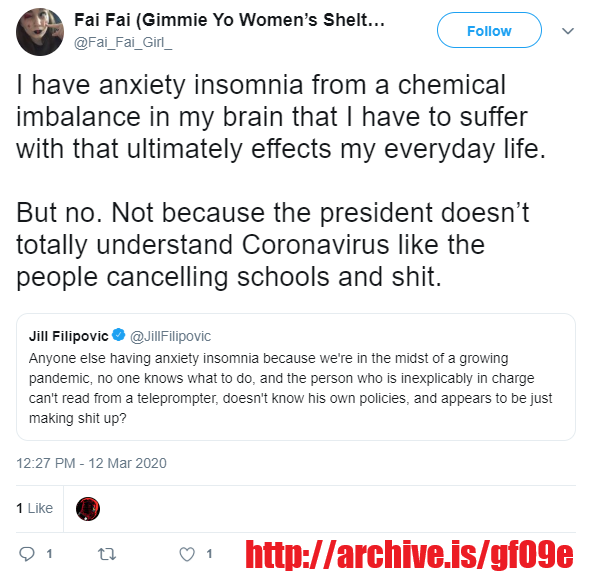The height and width of the screenshot is (572, 595).
Task: Visit the @JillFilipovic handle link
Action: click(170, 336)
